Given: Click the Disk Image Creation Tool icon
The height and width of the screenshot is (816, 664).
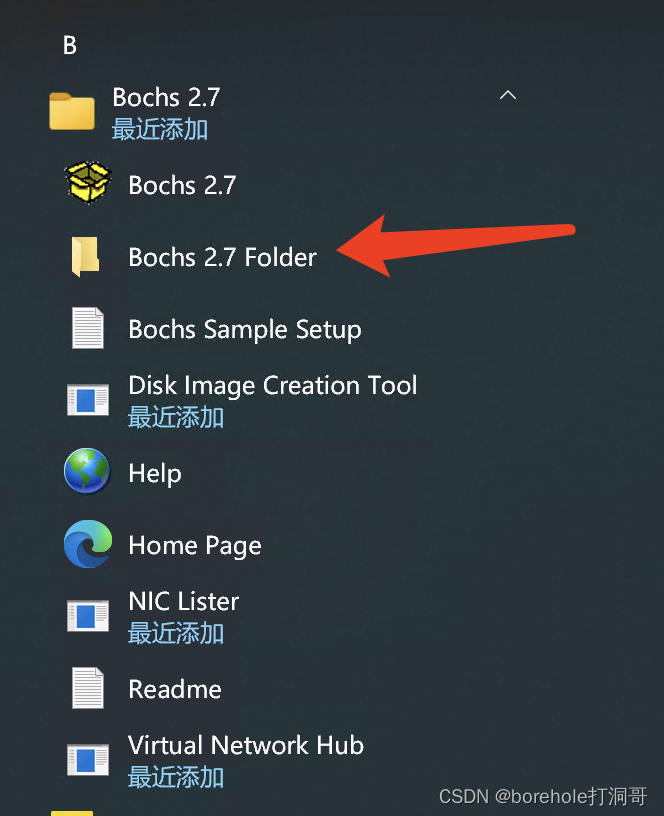Looking at the screenshot, I should [87, 399].
